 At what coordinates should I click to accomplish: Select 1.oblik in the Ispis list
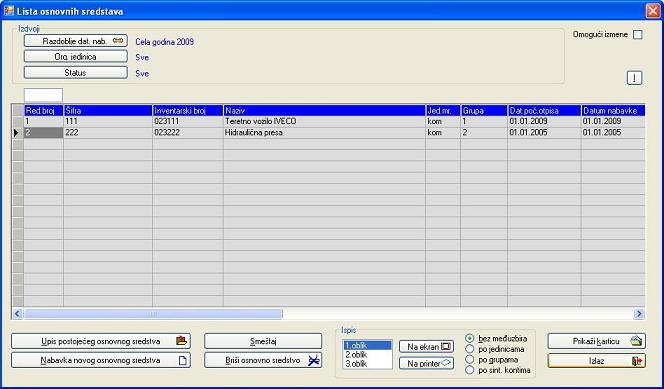[368, 345]
